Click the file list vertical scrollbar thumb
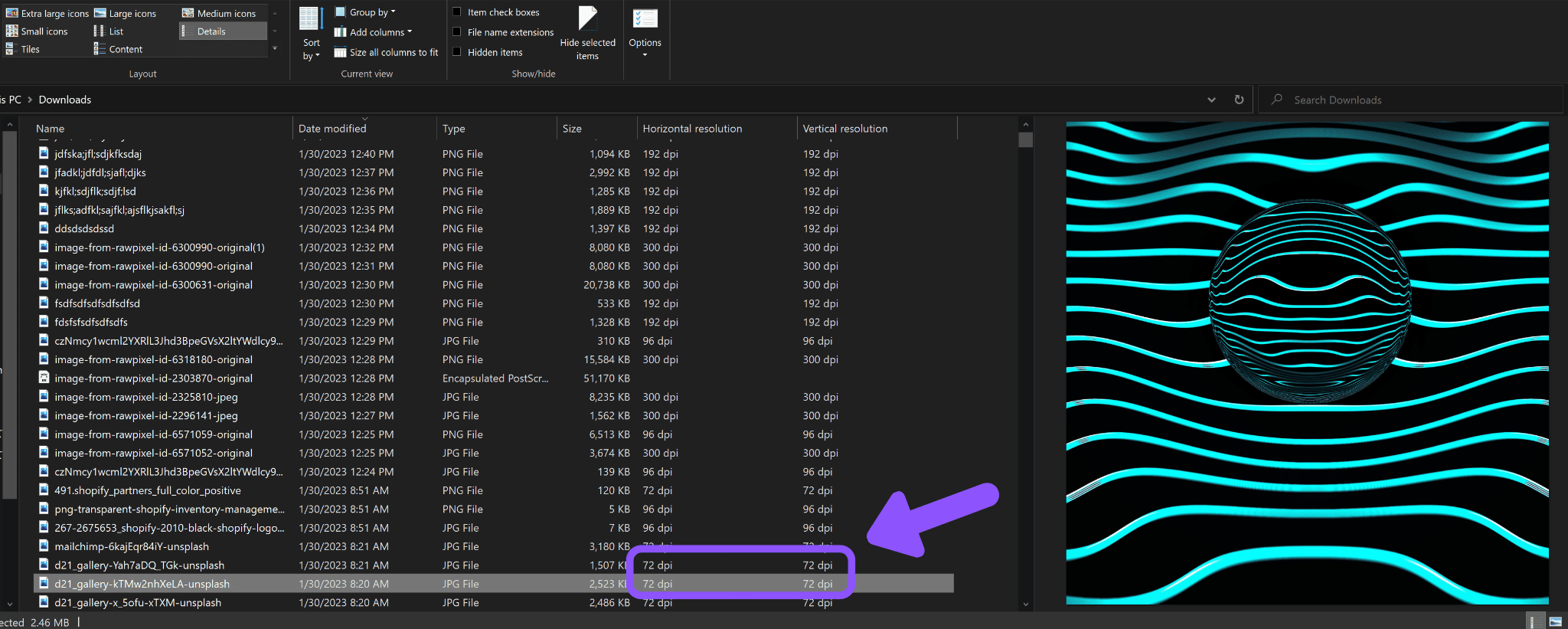This screenshot has width=1568, height=629. [x=1026, y=140]
